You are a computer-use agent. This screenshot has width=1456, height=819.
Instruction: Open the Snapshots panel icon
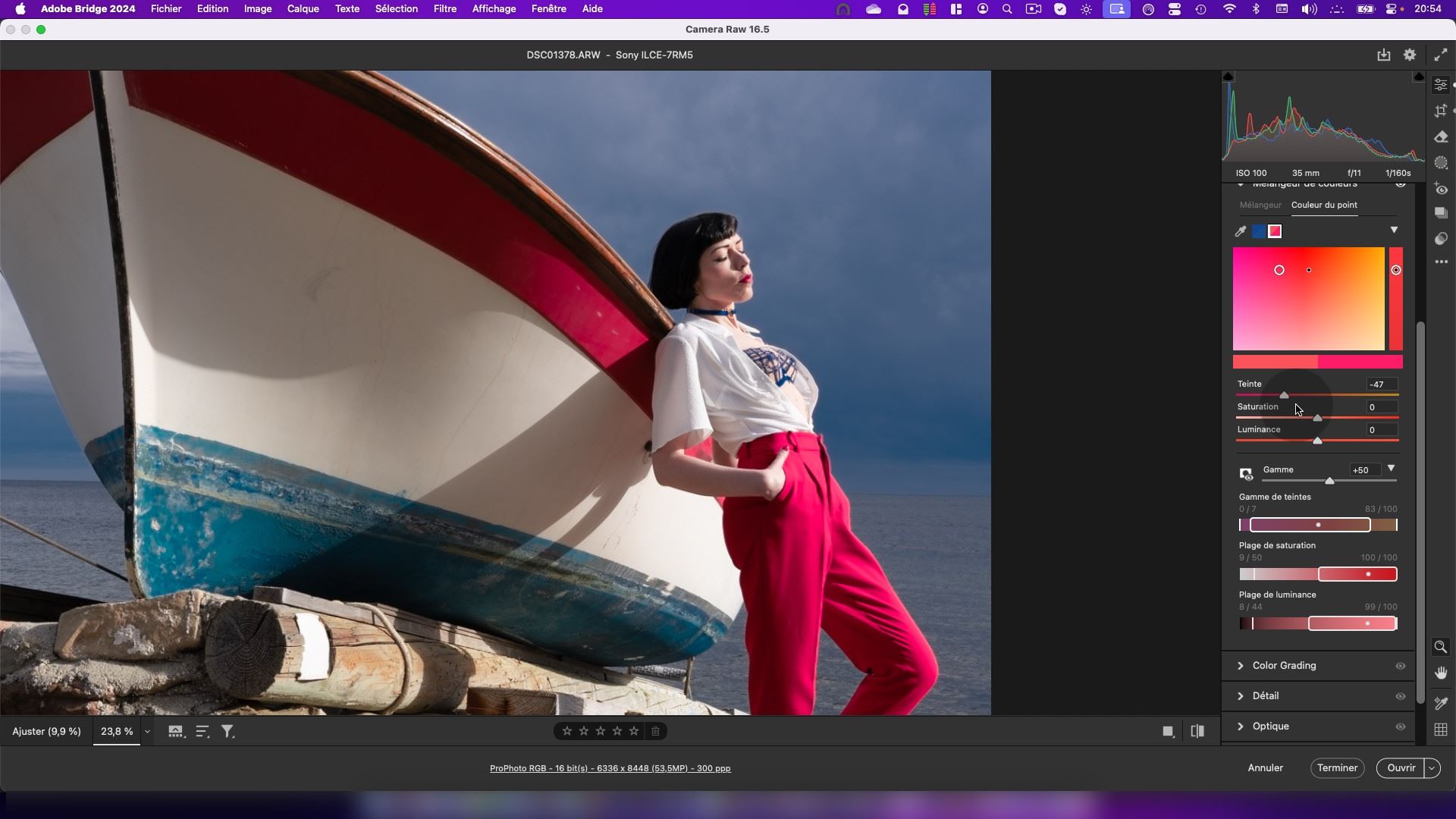[x=1441, y=214]
